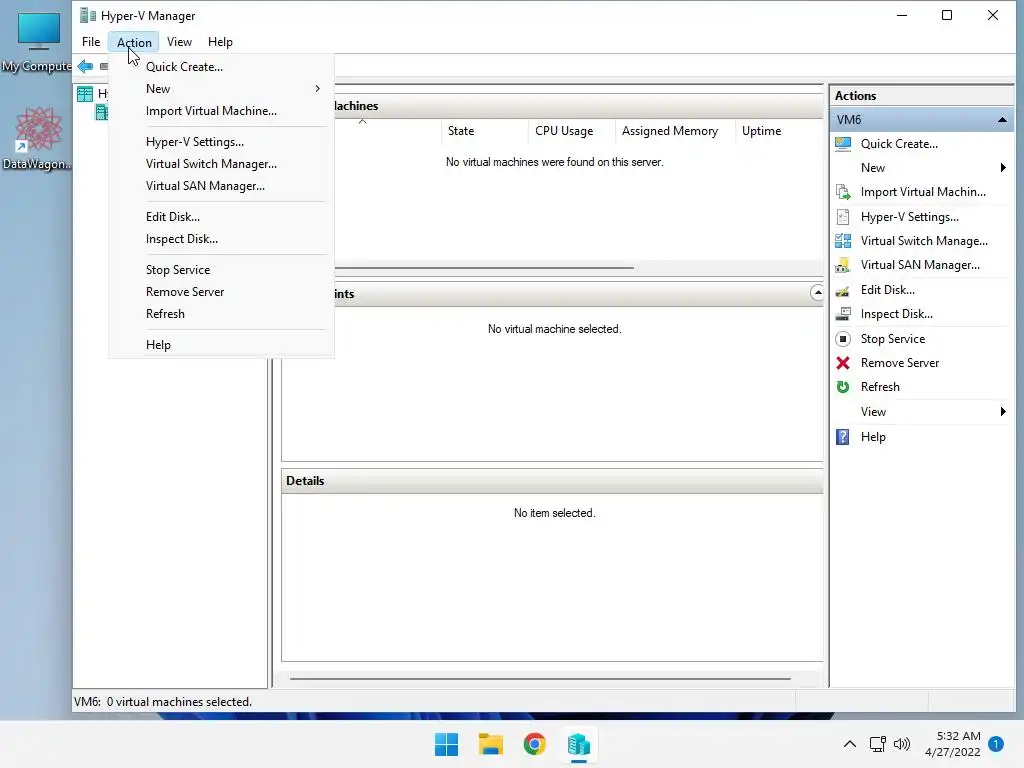This screenshot has height=768, width=1024.
Task: Click Remove Server link in Actions pane
Action: (899, 363)
